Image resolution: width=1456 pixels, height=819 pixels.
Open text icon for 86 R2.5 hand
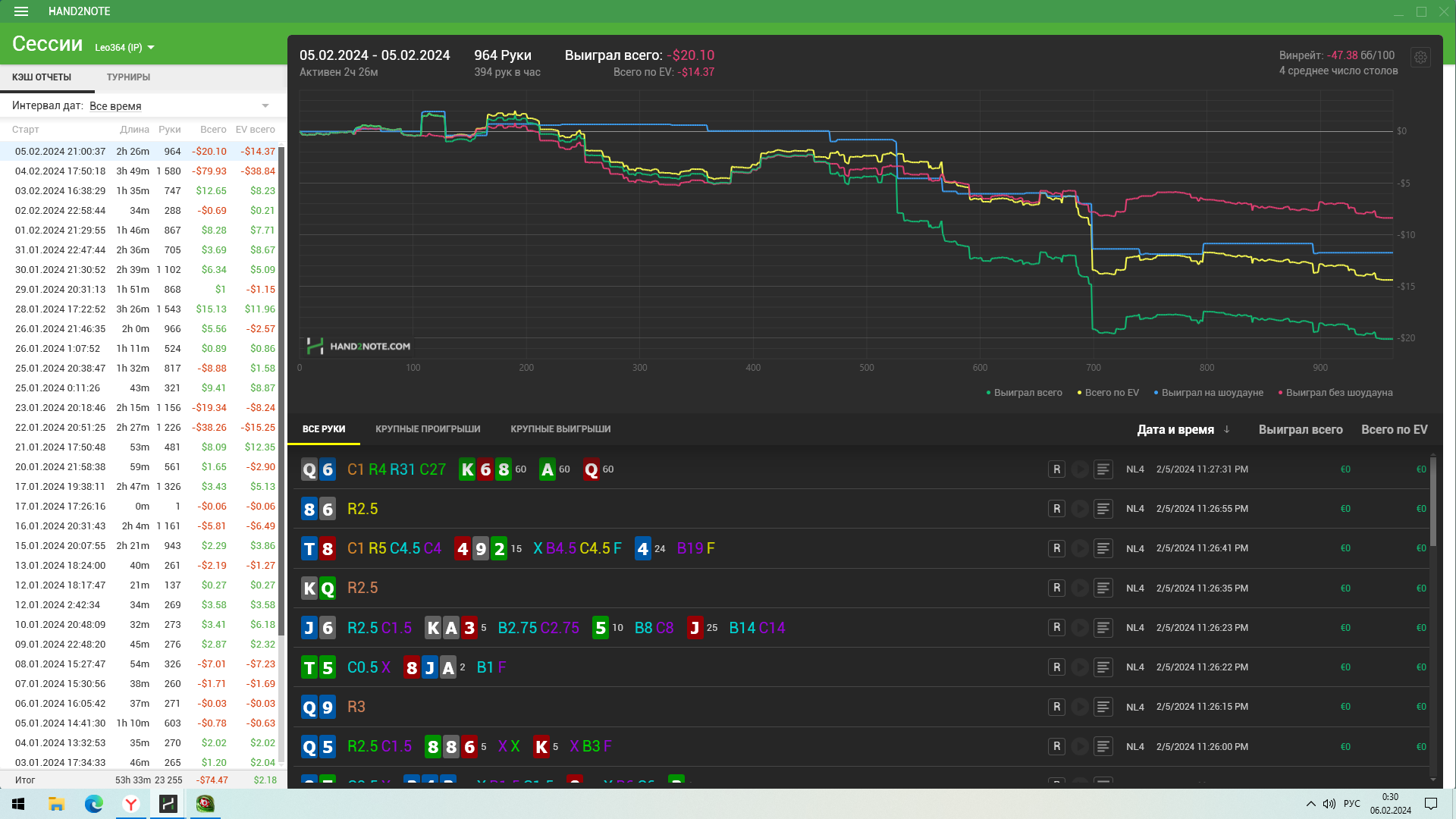coord(1103,509)
